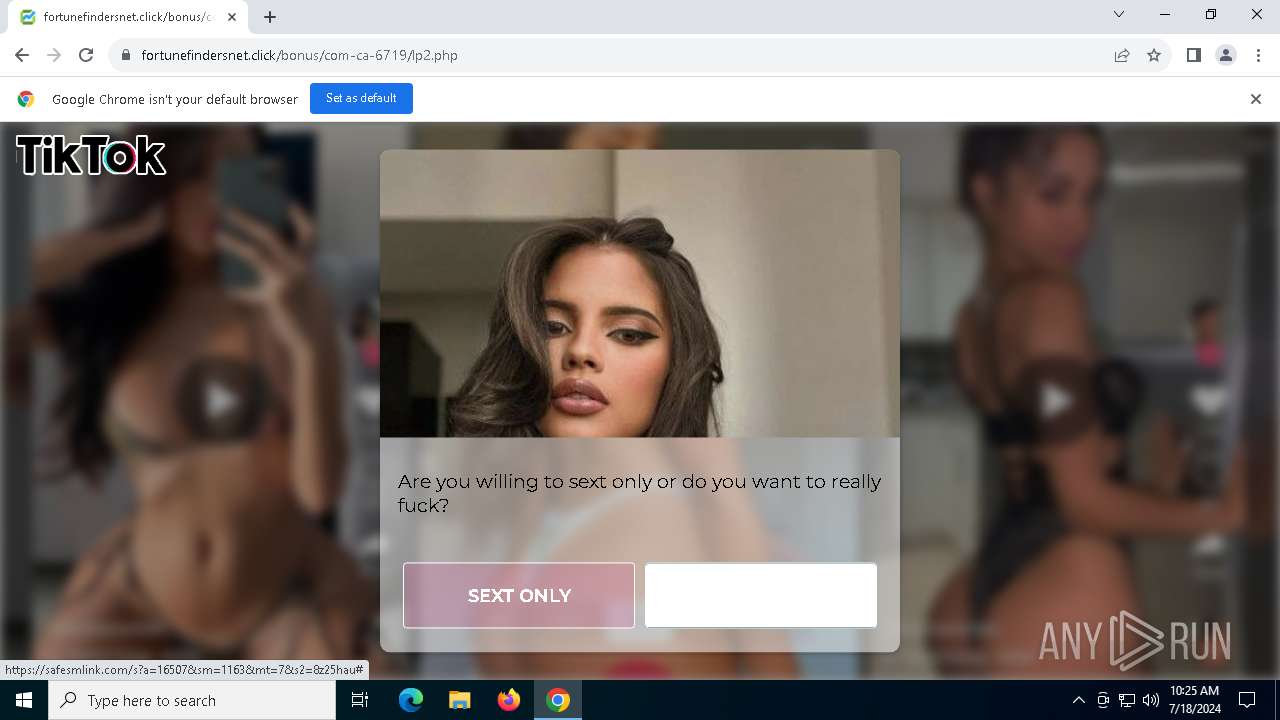Screen dimensions: 1280x720
Task: Play the blurred video on the left
Action: click(221, 401)
